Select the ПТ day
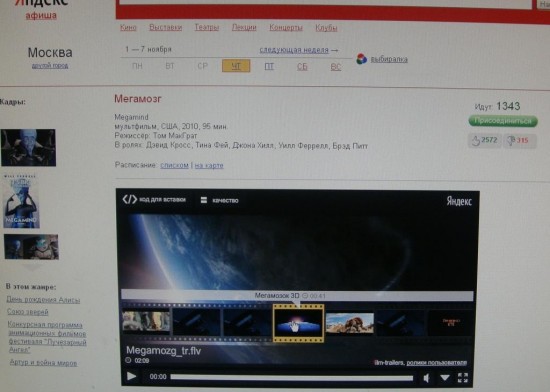Image resolution: width=550 pixels, height=392 pixels. point(269,66)
